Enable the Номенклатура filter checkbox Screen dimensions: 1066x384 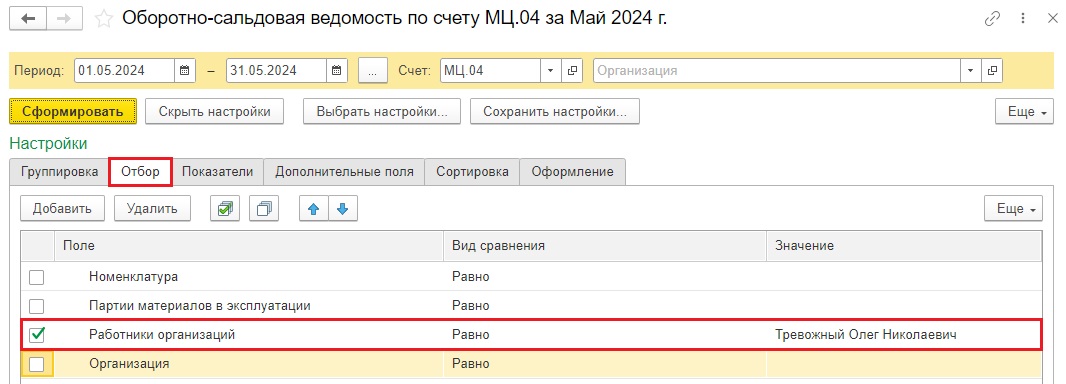pyautogui.click(x=37, y=277)
